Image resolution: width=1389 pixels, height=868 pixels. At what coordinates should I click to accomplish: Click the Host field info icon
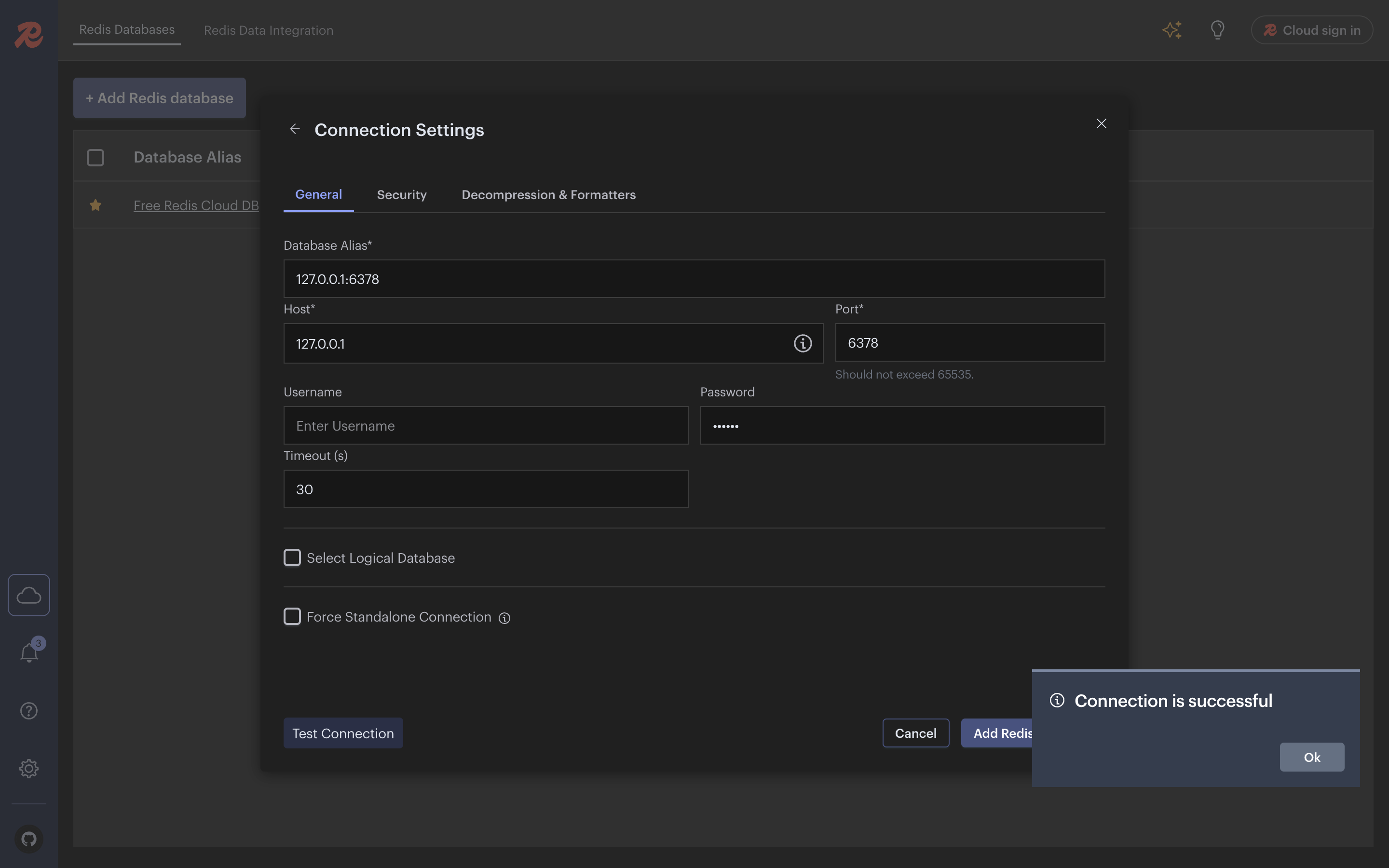pos(803,343)
